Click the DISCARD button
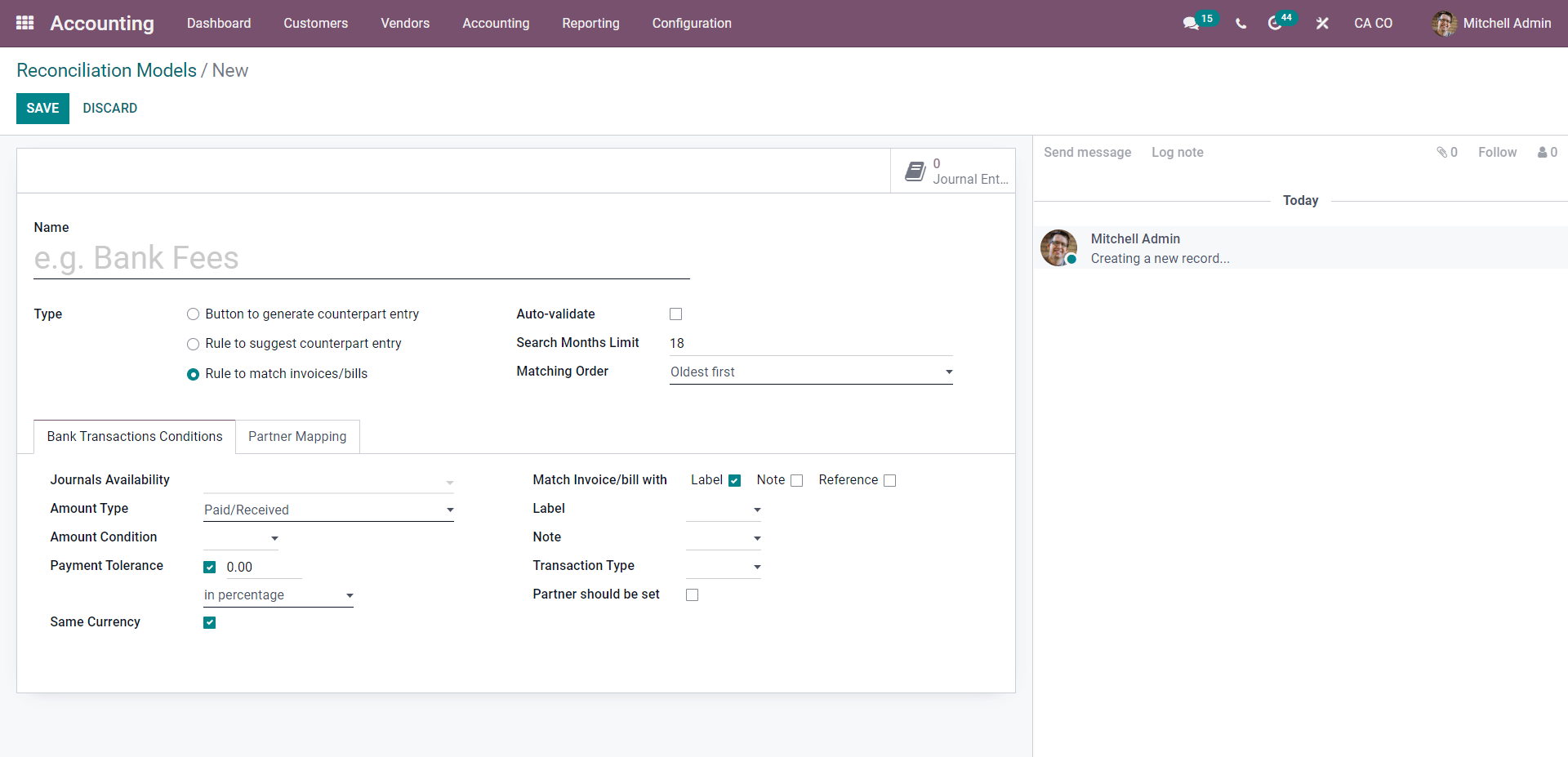 pyautogui.click(x=110, y=108)
